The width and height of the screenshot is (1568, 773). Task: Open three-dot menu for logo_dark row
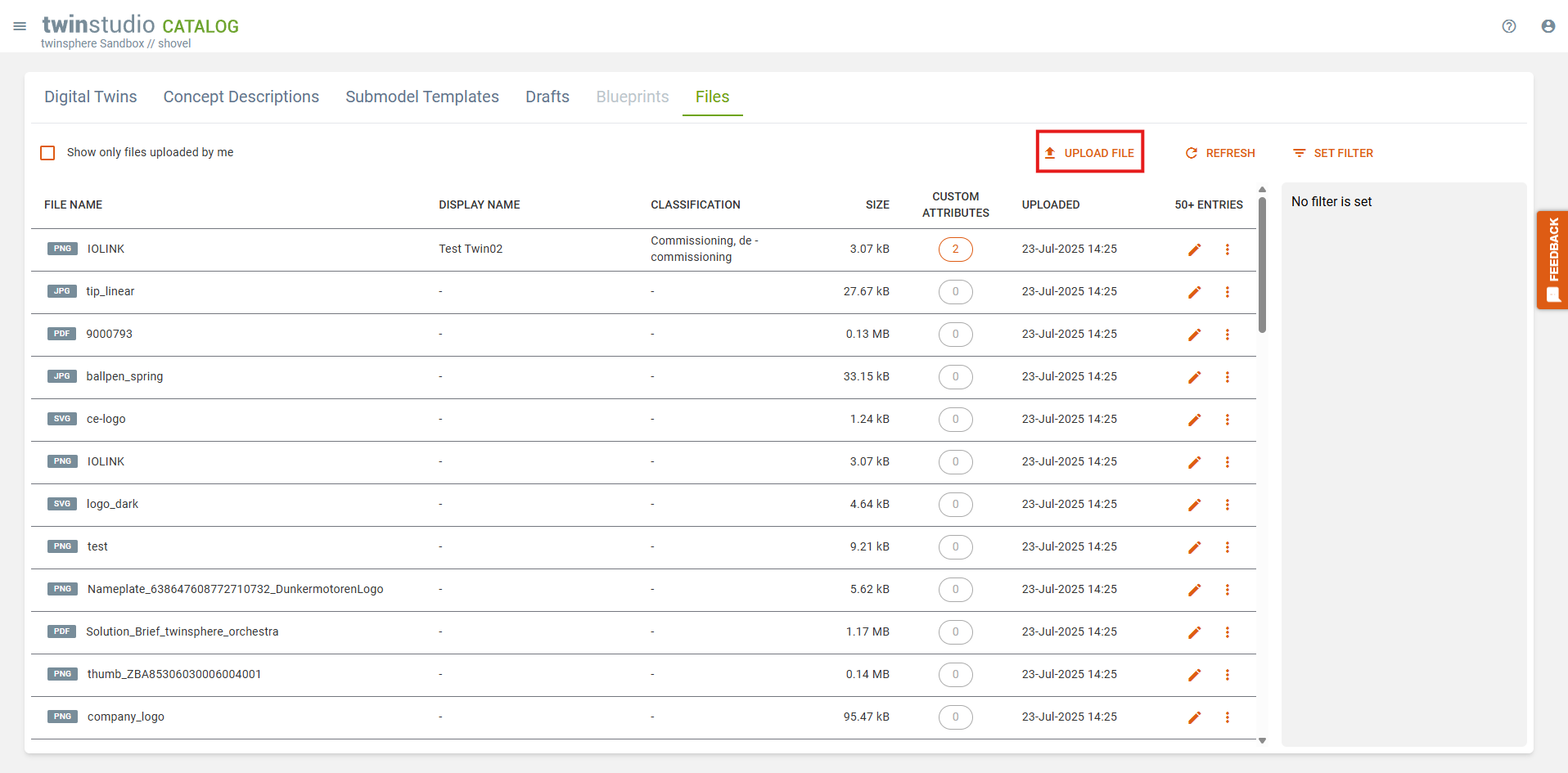coord(1227,505)
